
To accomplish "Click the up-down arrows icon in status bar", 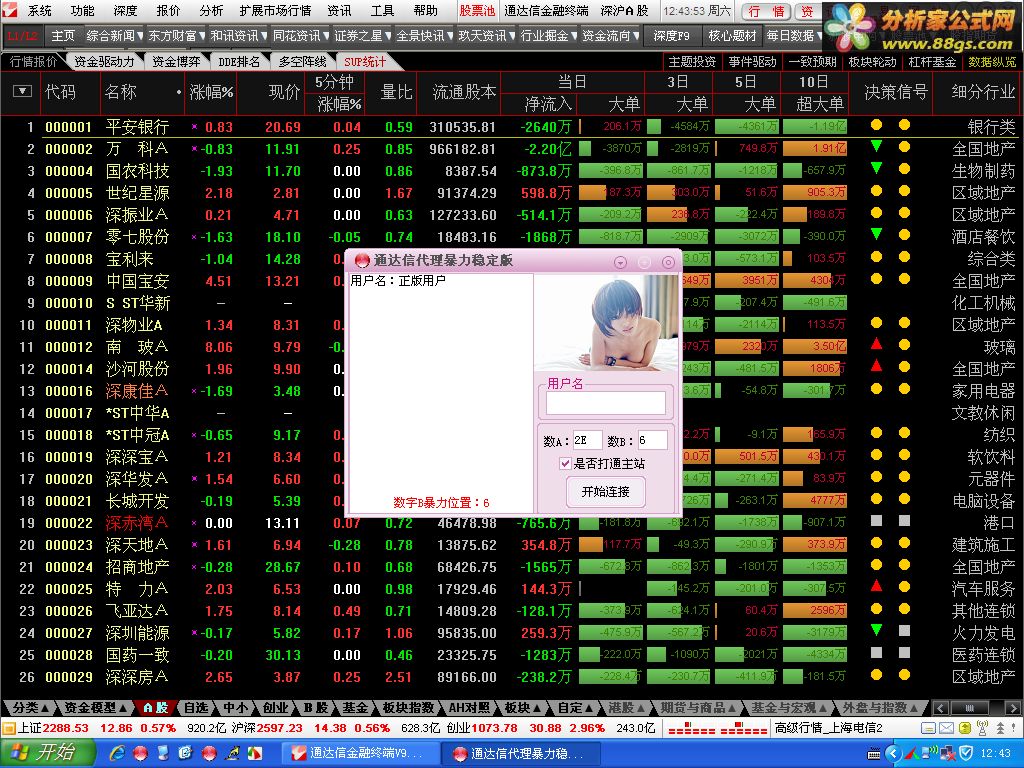I will (1000, 728).
